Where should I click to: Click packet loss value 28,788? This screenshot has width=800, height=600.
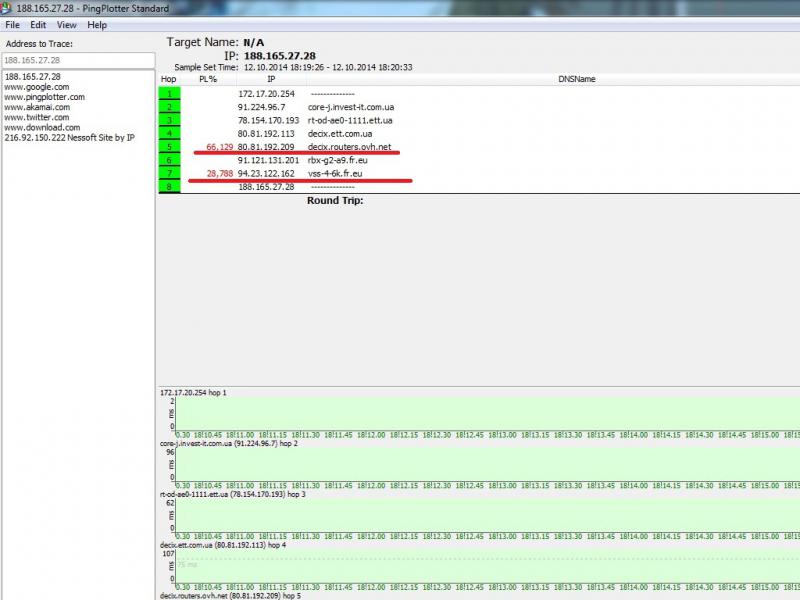coord(219,173)
